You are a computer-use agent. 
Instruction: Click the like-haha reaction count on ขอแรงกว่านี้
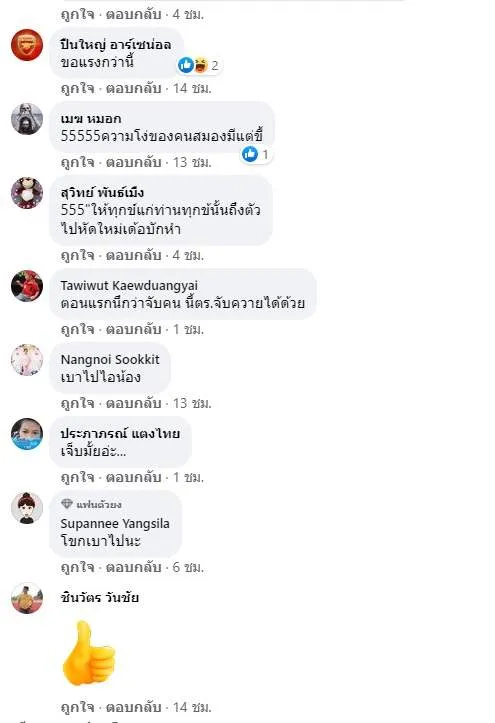(199, 65)
